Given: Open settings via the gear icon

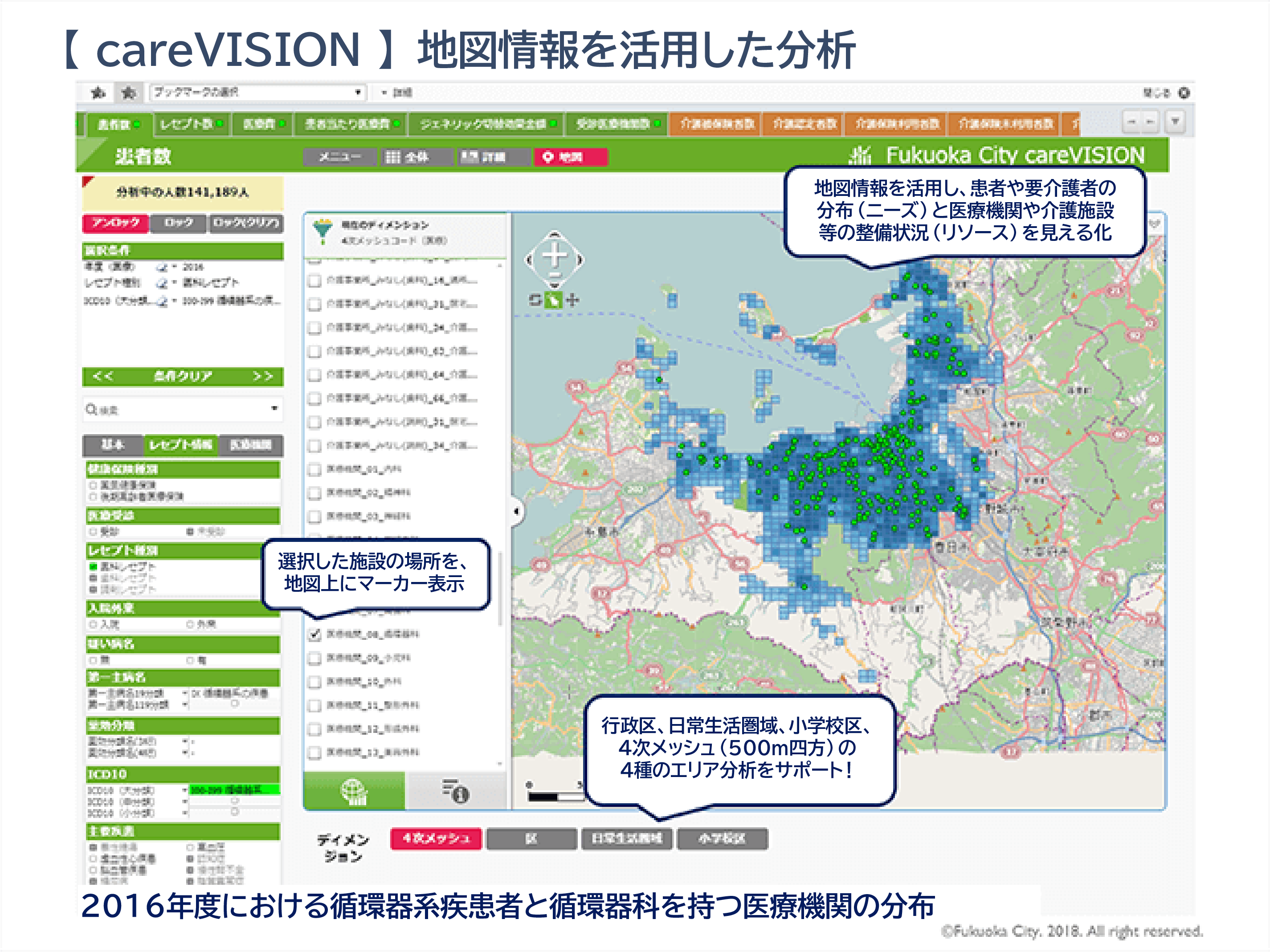Looking at the screenshot, I should (x=1184, y=92).
